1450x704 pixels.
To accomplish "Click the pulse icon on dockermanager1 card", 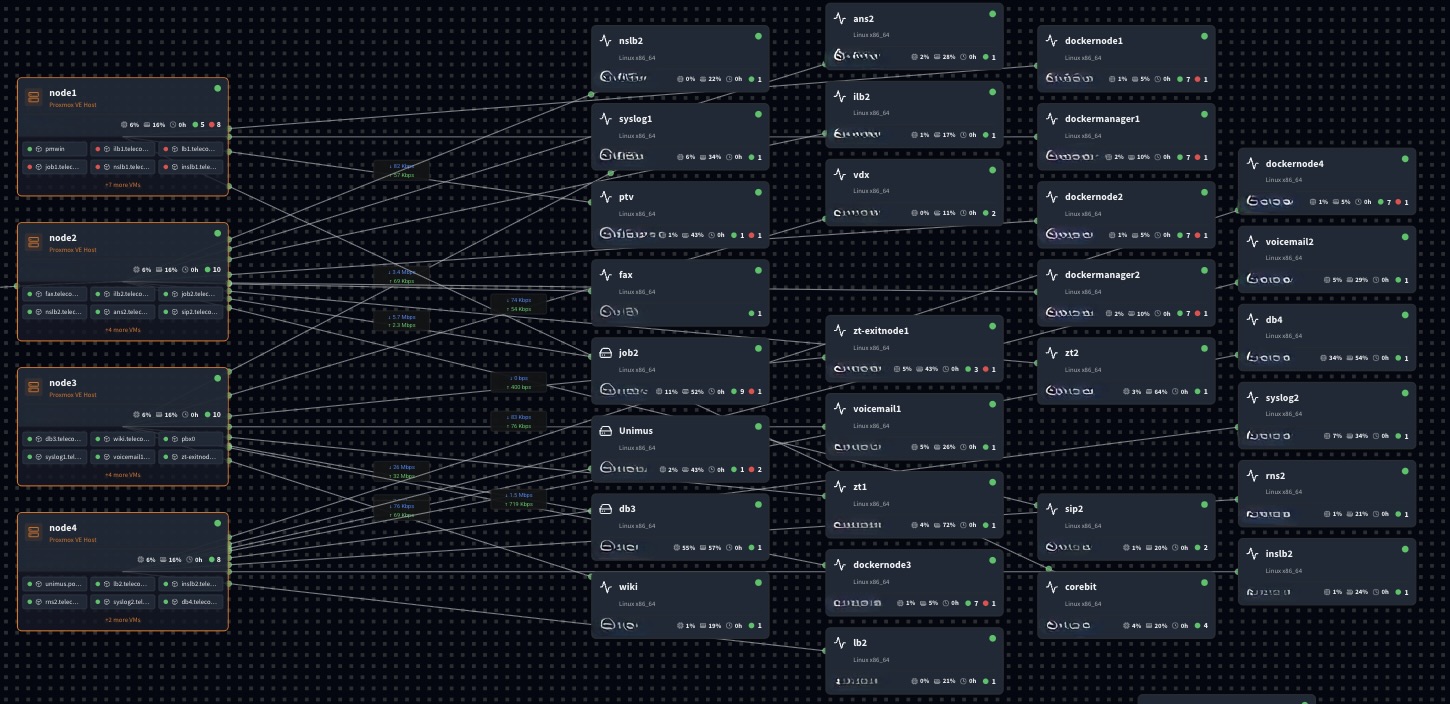I will pos(1051,119).
